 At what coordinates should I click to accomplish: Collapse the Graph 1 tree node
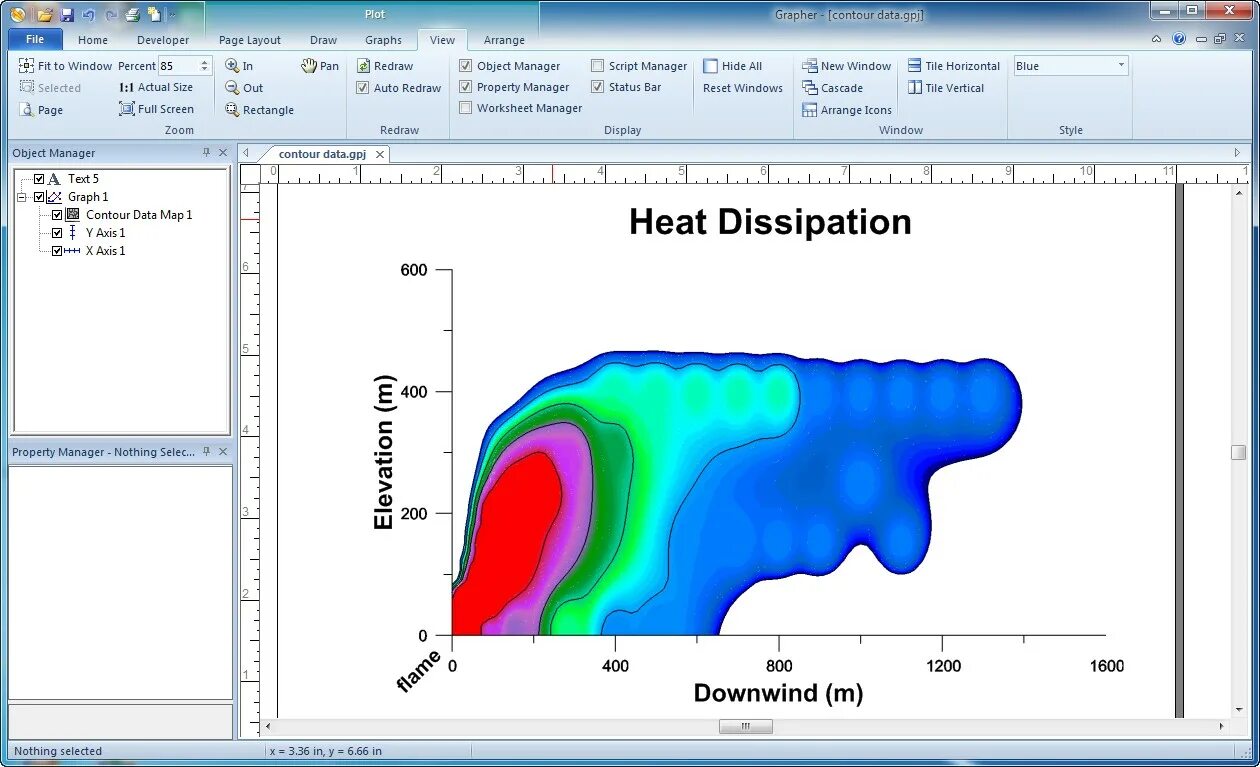[x=22, y=197]
